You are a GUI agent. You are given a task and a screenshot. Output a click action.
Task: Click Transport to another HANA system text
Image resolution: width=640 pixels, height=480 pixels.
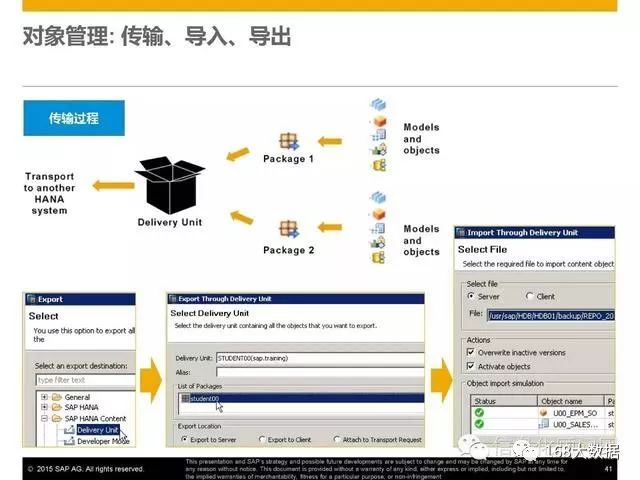pyautogui.click(x=49, y=193)
